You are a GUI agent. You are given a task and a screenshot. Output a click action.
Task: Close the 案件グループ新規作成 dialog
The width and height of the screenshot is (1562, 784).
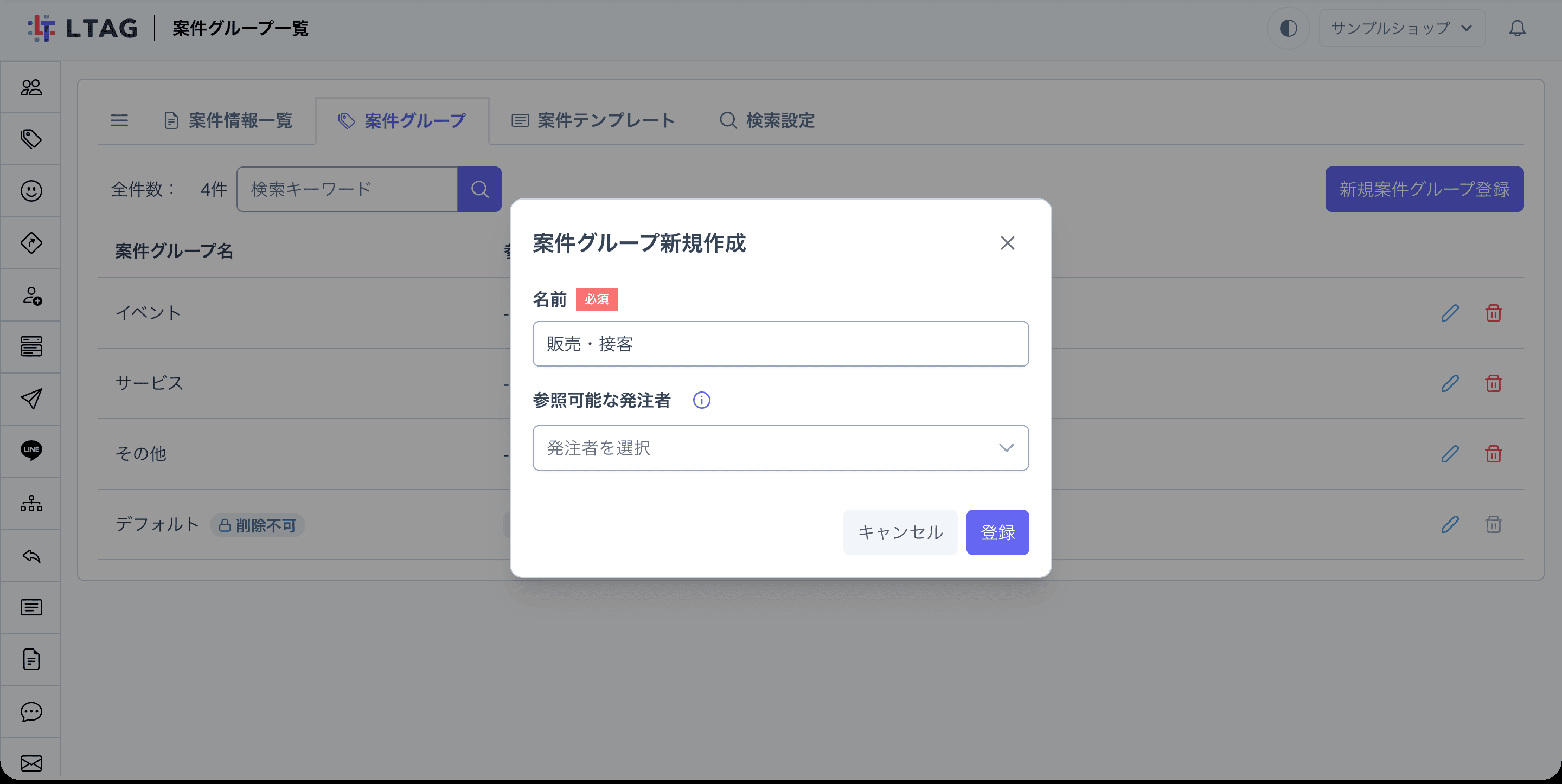[x=1007, y=242]
